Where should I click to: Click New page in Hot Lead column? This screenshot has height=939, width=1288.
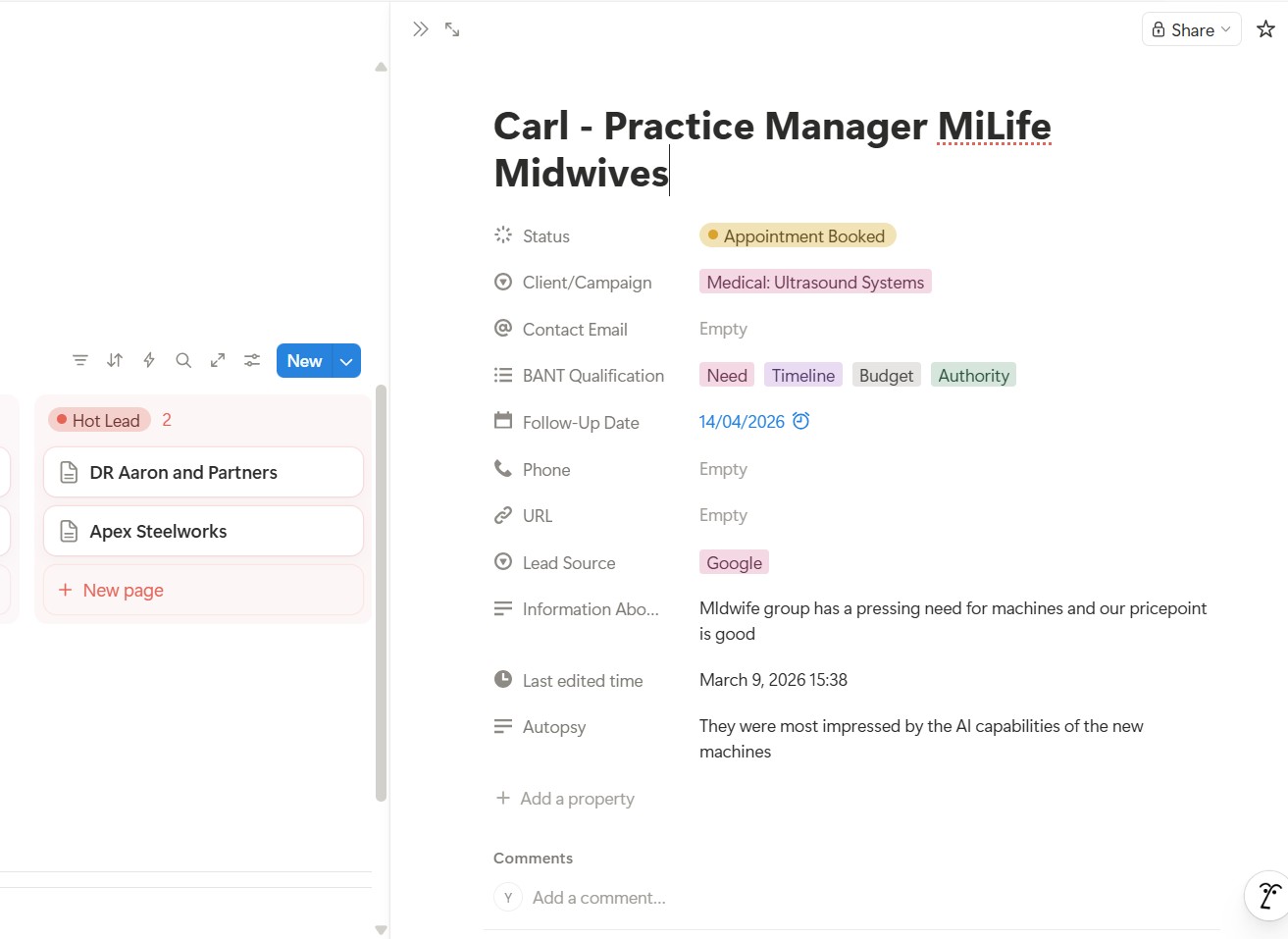(123, 590)
